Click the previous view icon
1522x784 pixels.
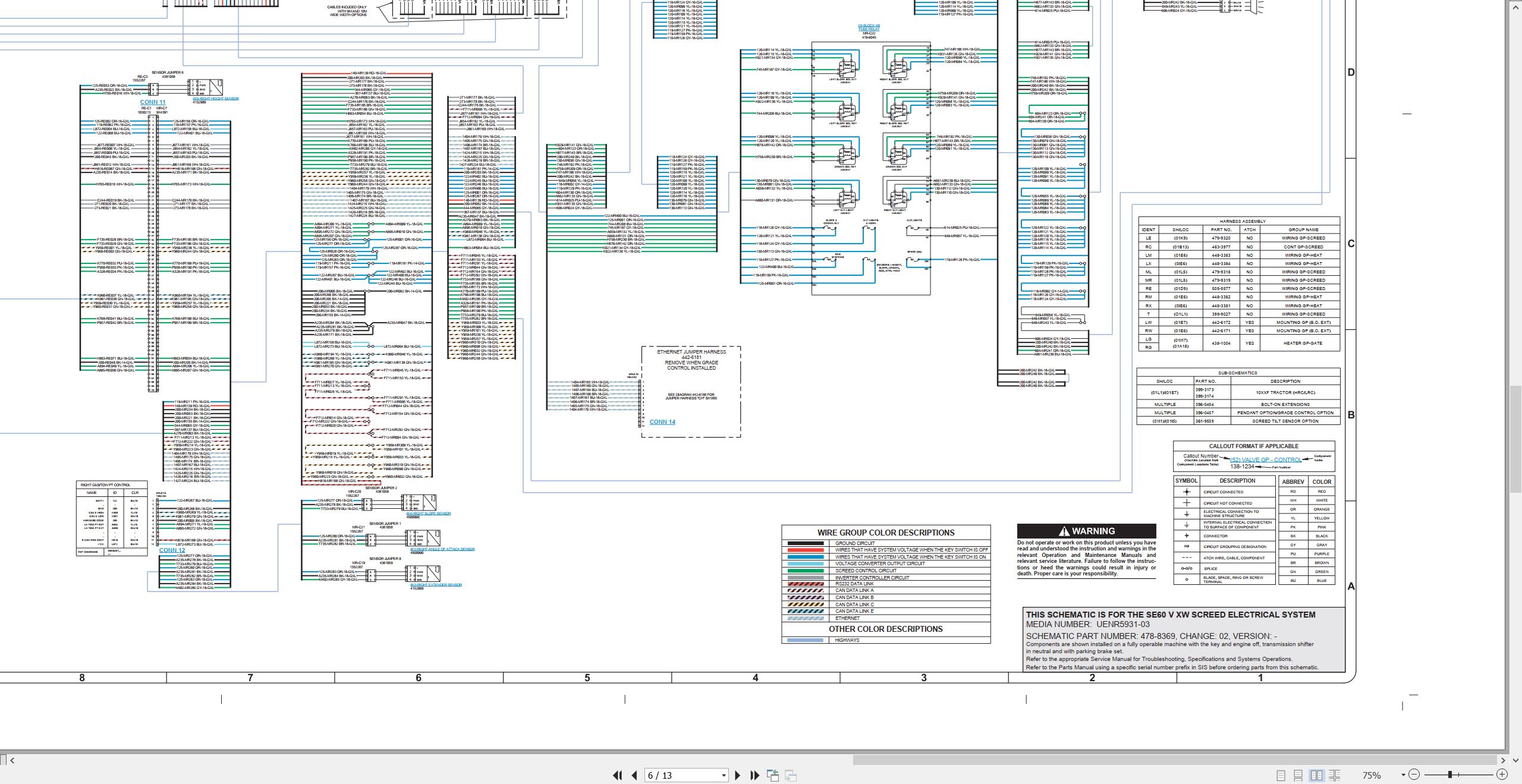click(x=773, y=775)
